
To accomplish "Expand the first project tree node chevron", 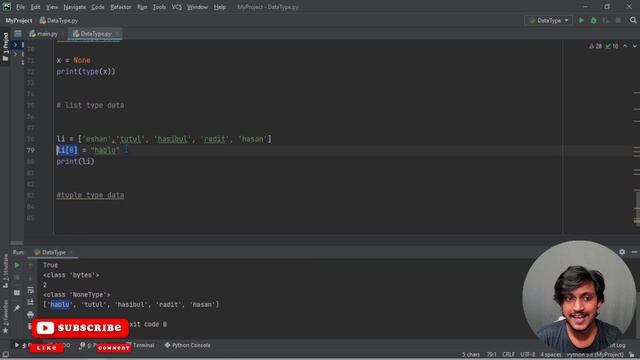I will coord(15,44).
